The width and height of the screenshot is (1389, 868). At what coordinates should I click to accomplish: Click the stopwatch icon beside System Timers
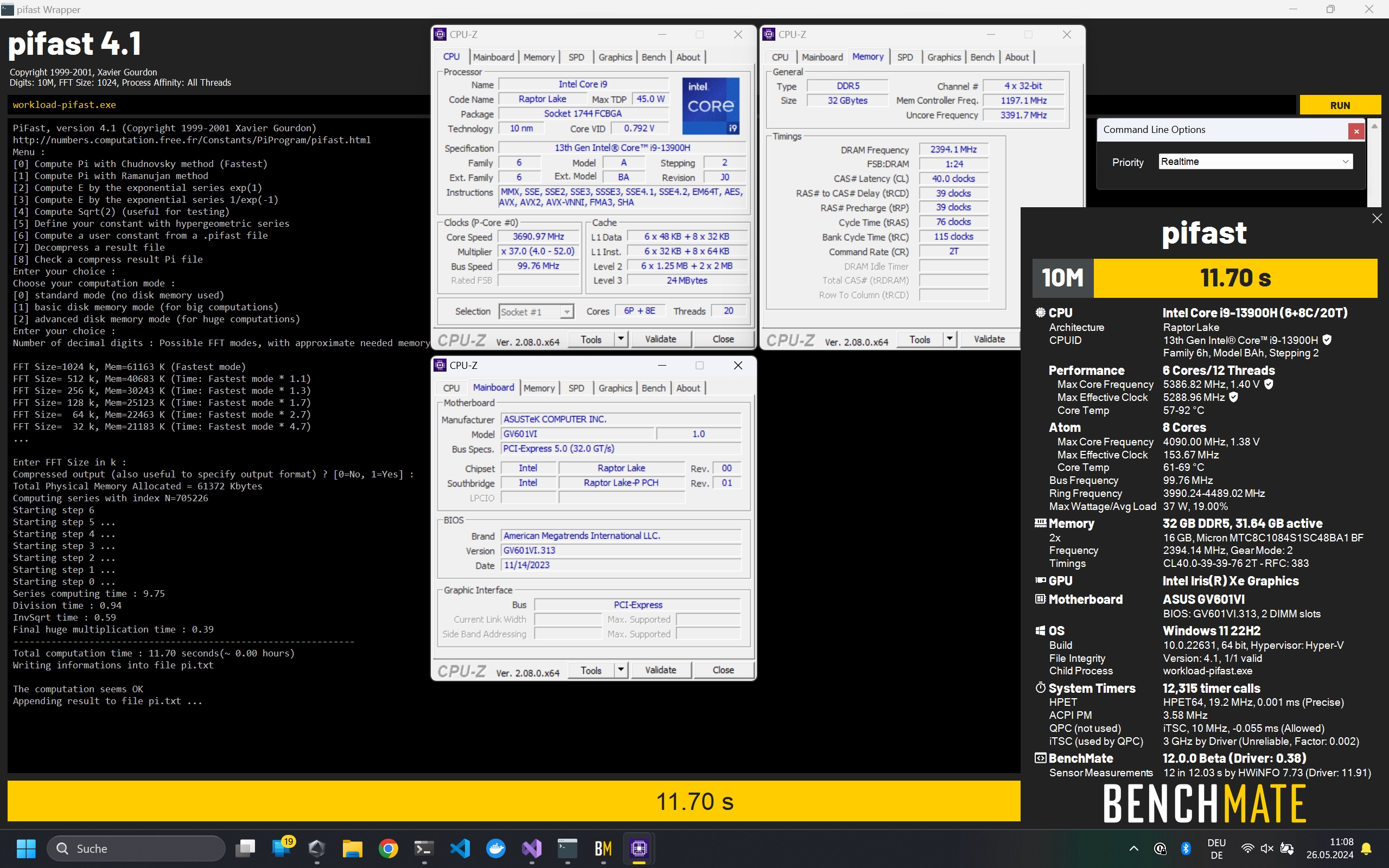[x=1040, y=687]
